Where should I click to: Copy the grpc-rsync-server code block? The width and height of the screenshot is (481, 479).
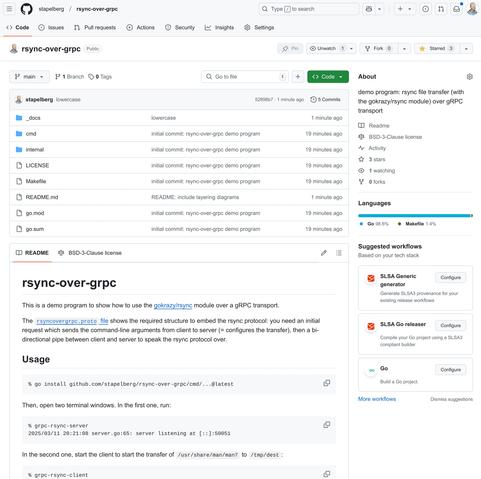327,425
